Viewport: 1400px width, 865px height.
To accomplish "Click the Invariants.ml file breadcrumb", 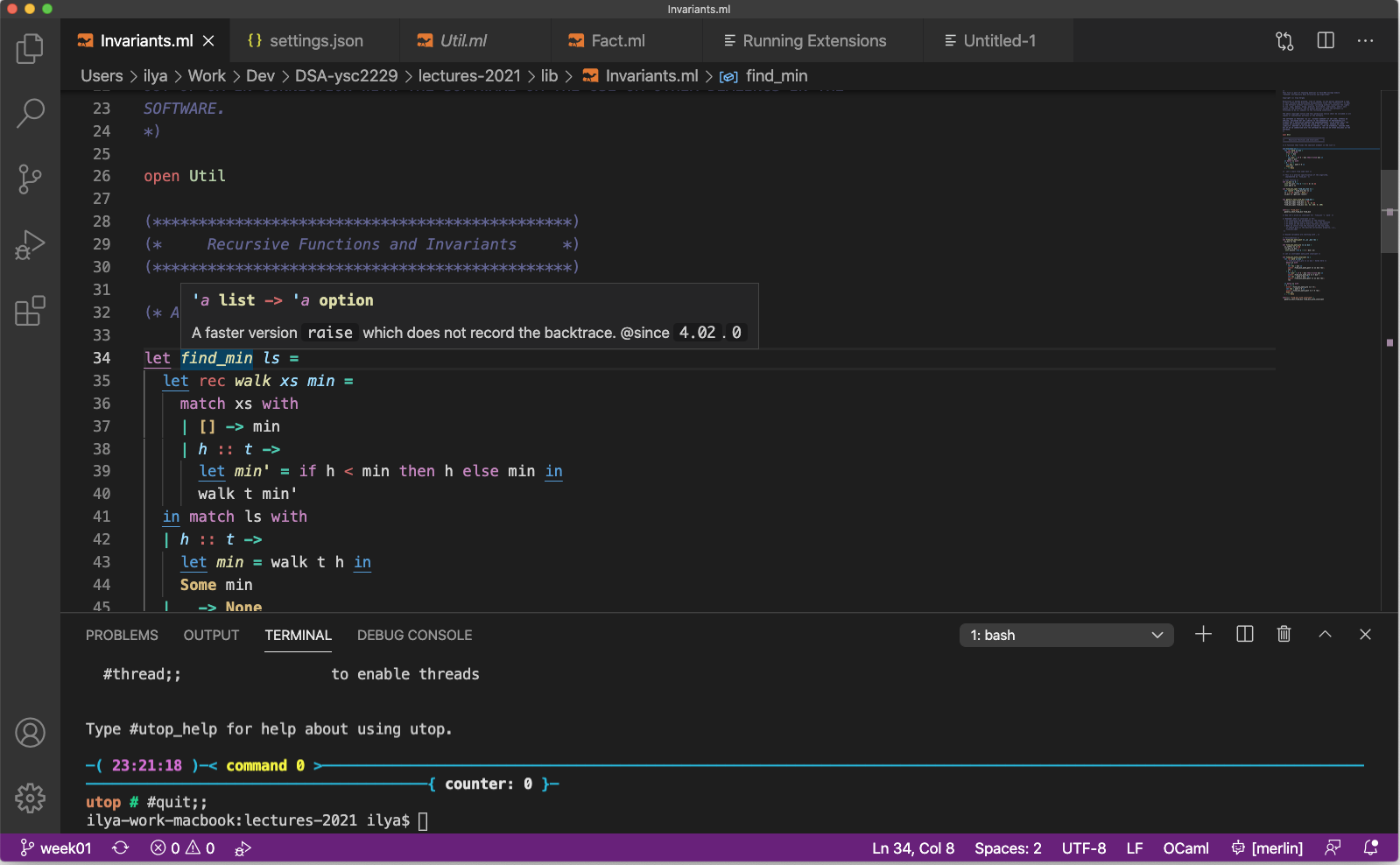I will (x=641, y=76).
